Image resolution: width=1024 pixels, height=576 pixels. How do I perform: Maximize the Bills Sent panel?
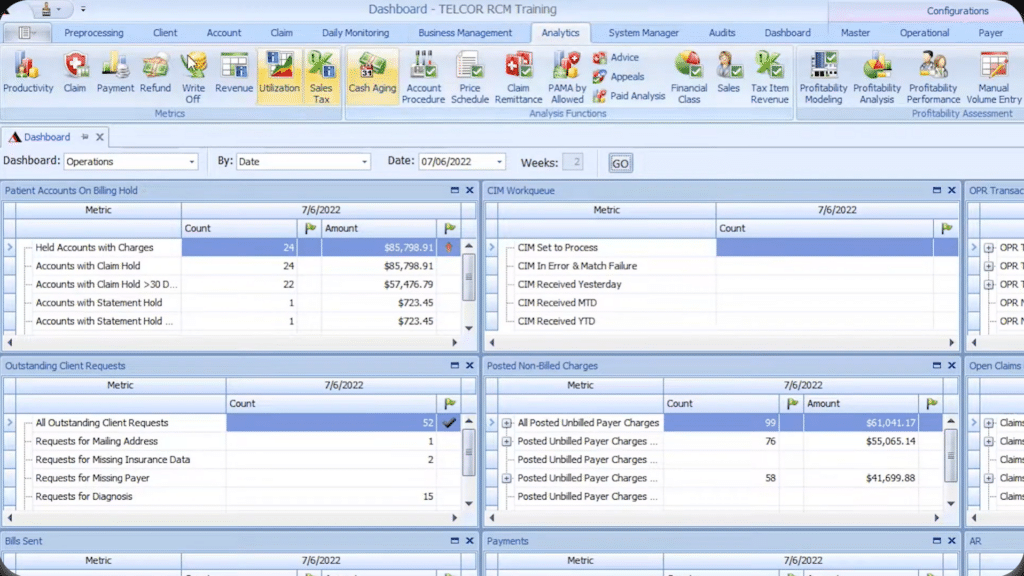(455, 541)
